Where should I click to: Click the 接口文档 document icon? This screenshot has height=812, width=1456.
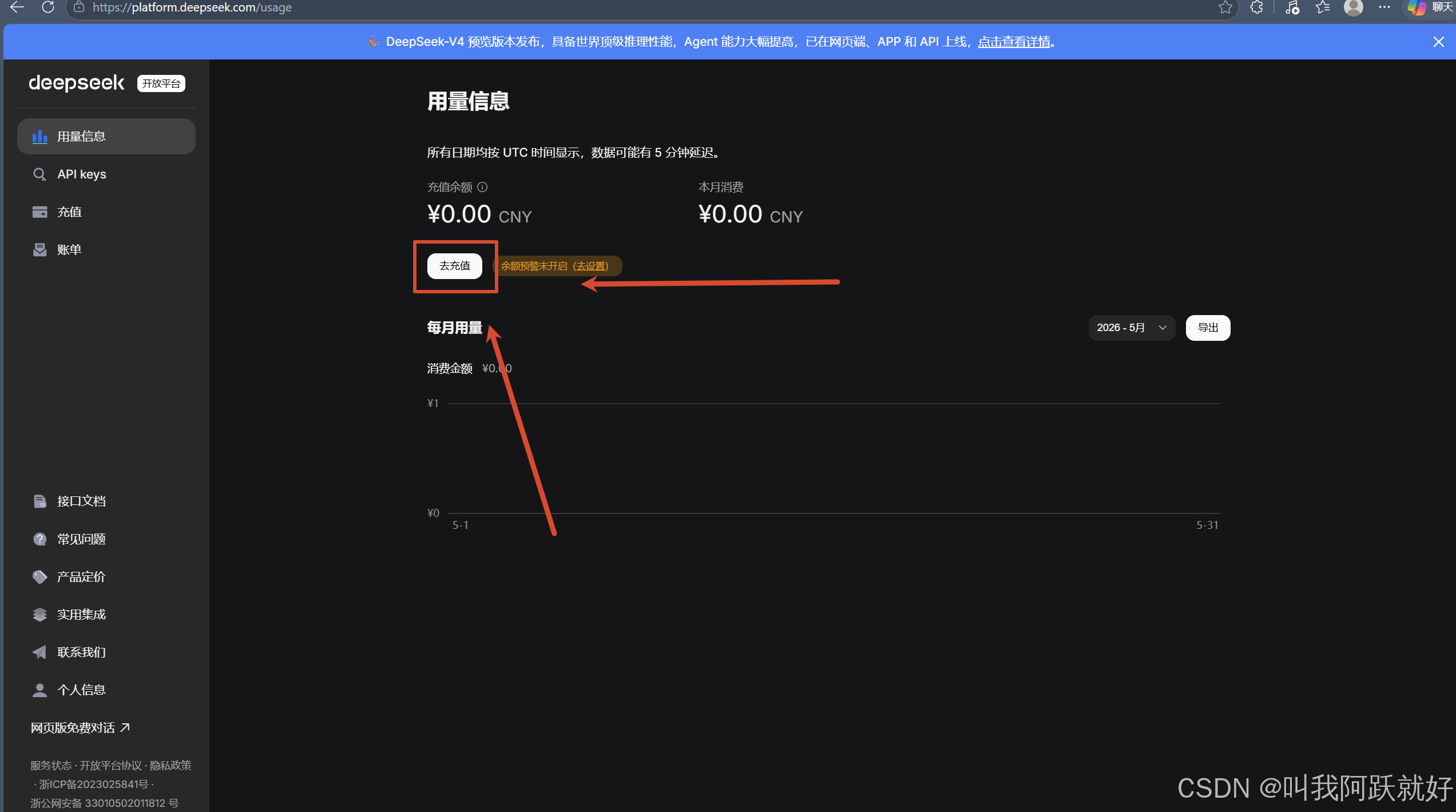pos(39,501)
